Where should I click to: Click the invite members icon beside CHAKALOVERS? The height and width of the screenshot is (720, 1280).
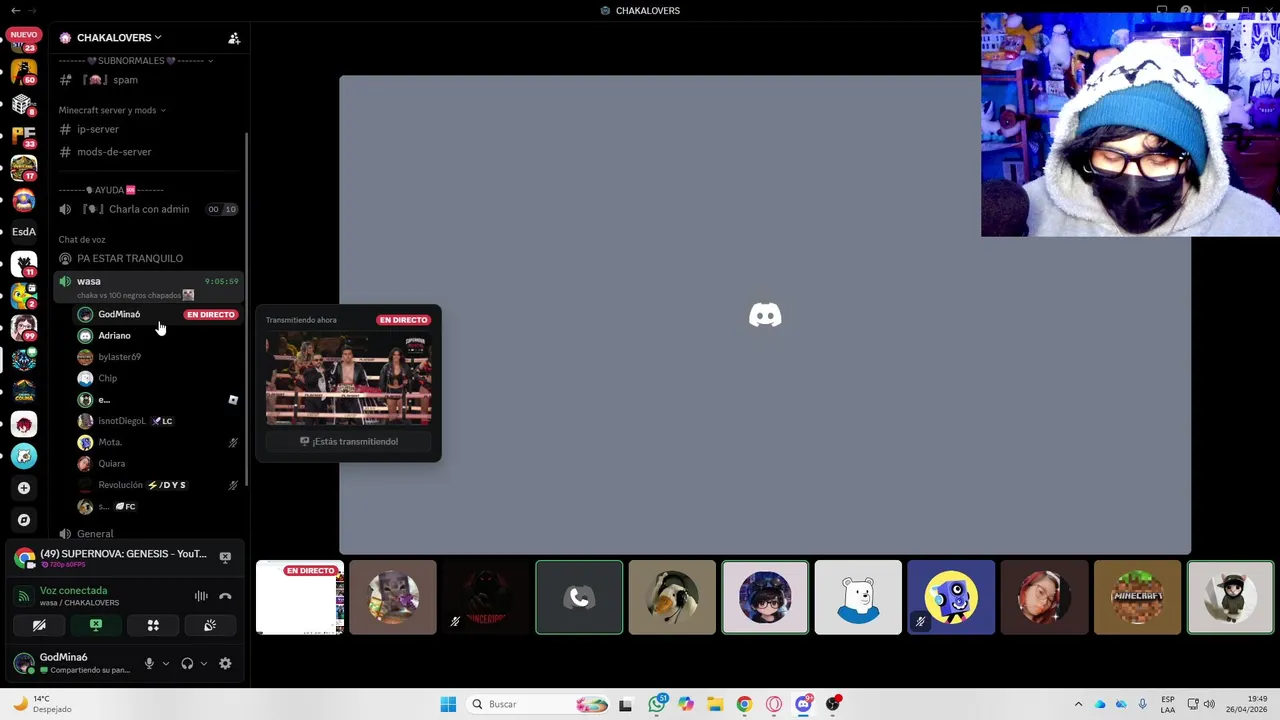(234, 38)
